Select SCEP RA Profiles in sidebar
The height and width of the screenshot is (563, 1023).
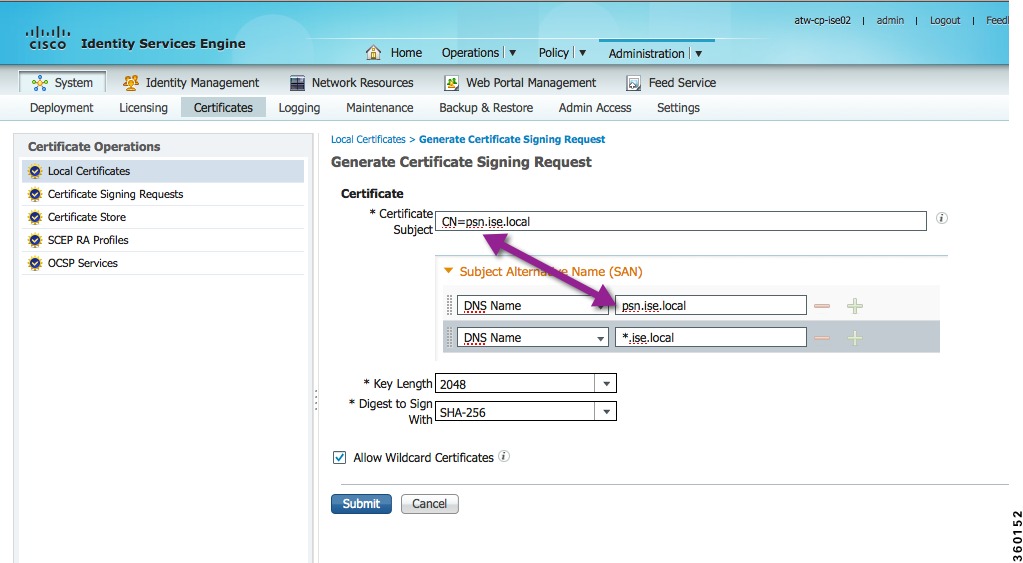[163, 240]
